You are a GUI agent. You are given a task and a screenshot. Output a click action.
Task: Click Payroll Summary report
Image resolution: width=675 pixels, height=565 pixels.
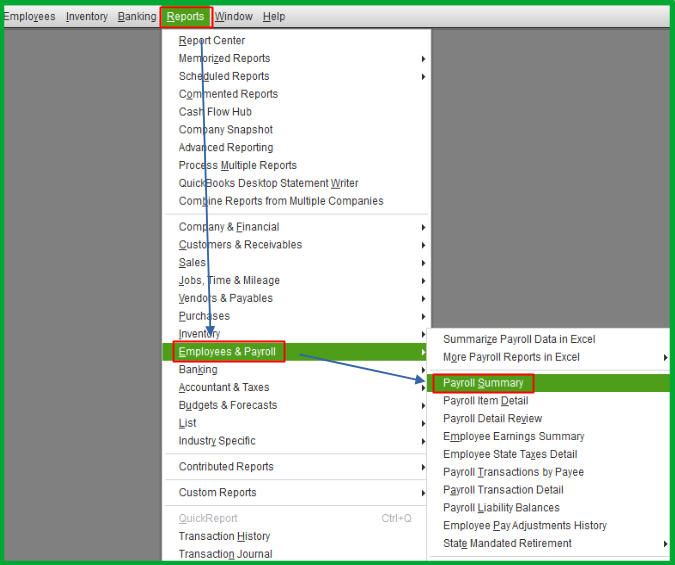(x=483, y=383)
